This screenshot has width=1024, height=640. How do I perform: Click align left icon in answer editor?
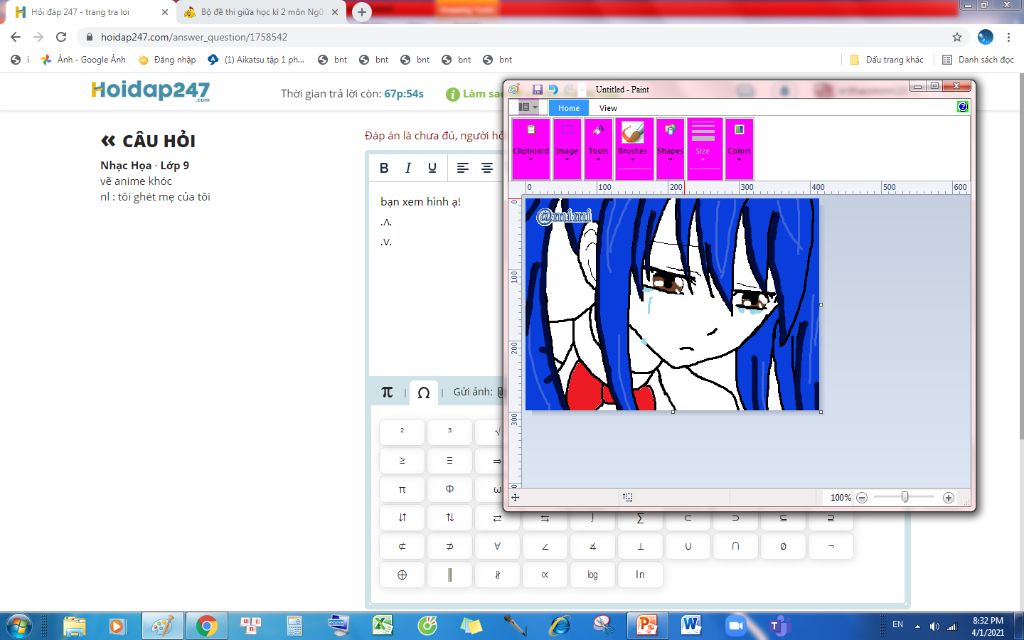pos(462,168)
